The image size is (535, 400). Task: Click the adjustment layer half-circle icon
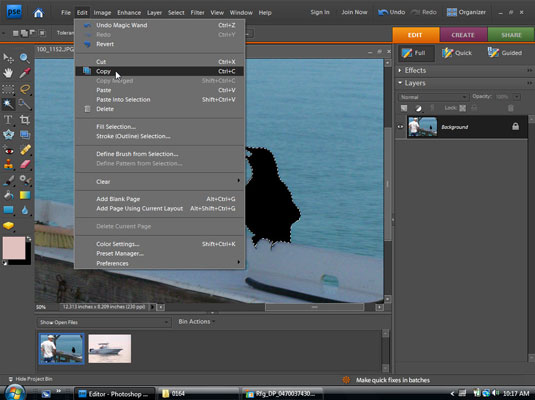[418, 108]
